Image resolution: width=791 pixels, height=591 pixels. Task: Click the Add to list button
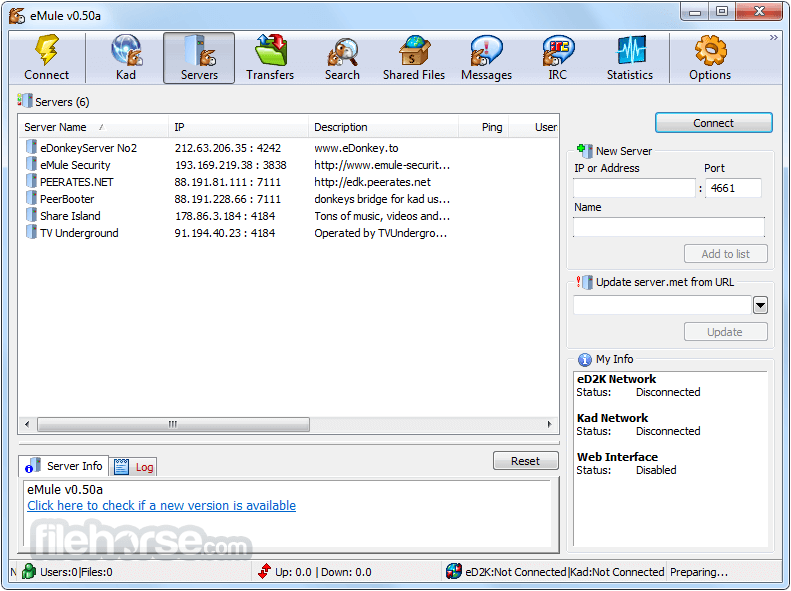pos(725,254)
